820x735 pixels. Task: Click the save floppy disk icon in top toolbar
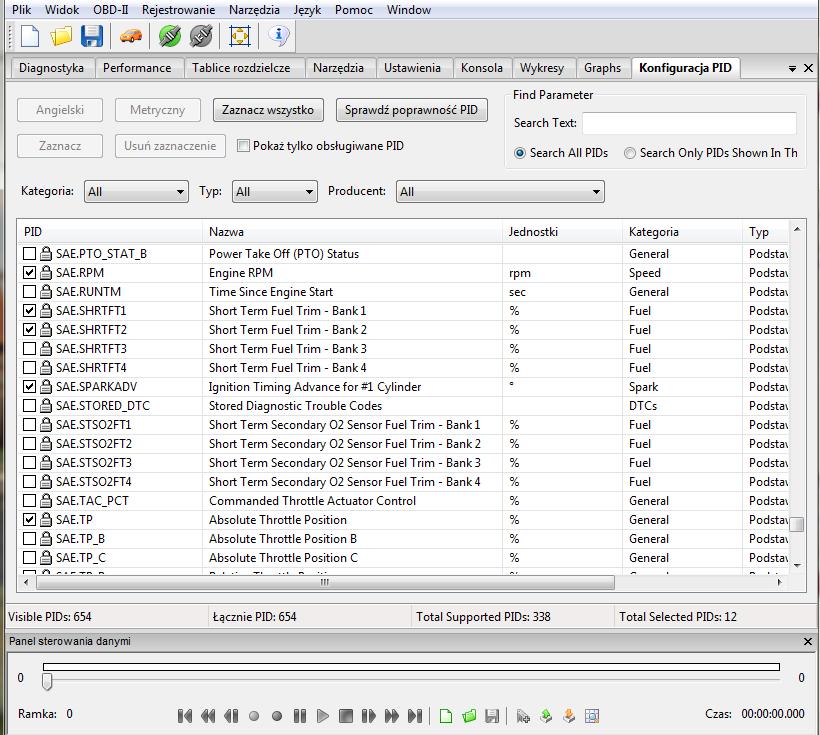(92, 37)
